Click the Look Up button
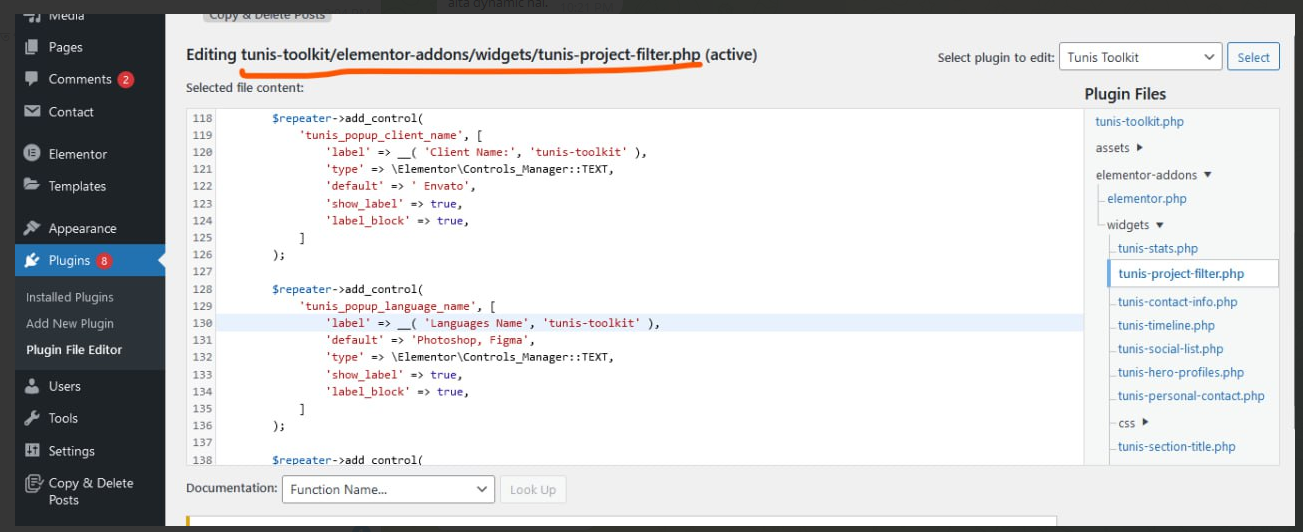 (532, 489)
